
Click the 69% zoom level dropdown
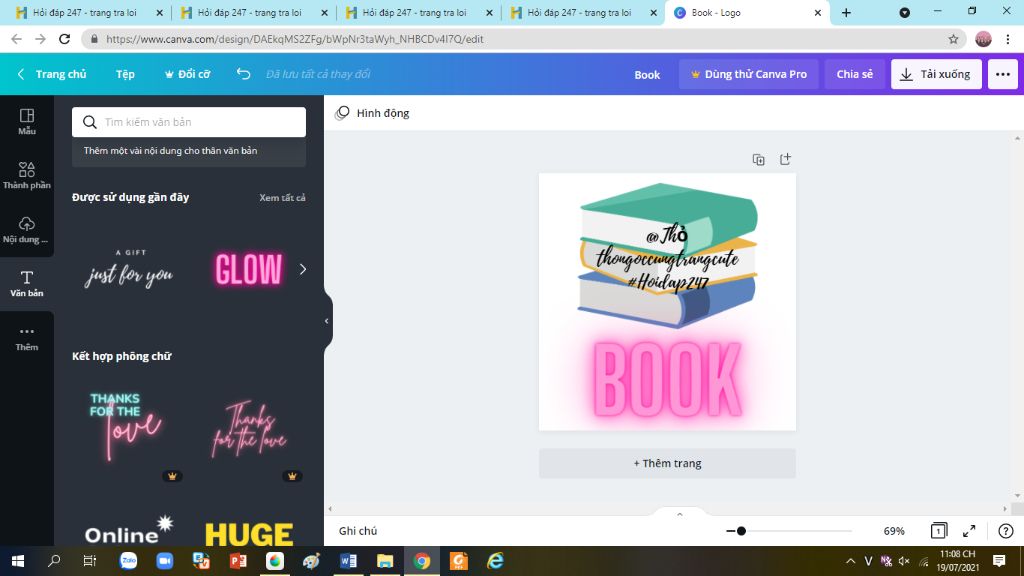pyautogui.click(x=893, y=531)
